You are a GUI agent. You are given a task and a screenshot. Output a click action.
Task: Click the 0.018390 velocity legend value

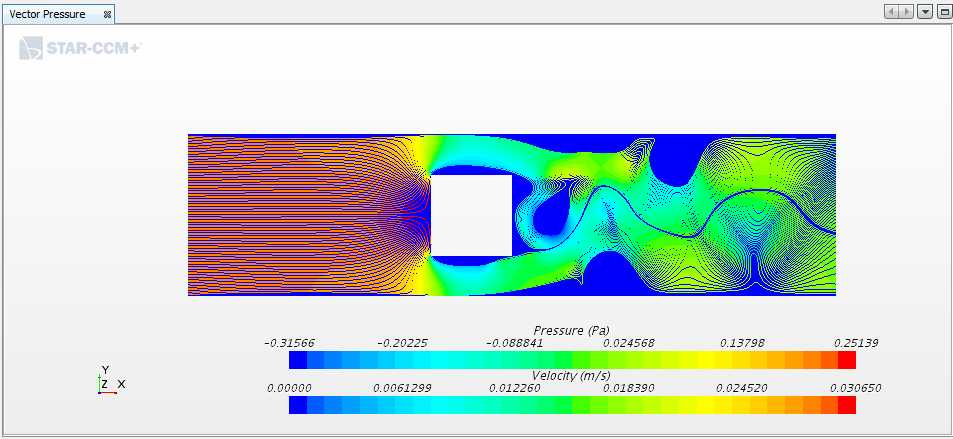pos(628,388)
